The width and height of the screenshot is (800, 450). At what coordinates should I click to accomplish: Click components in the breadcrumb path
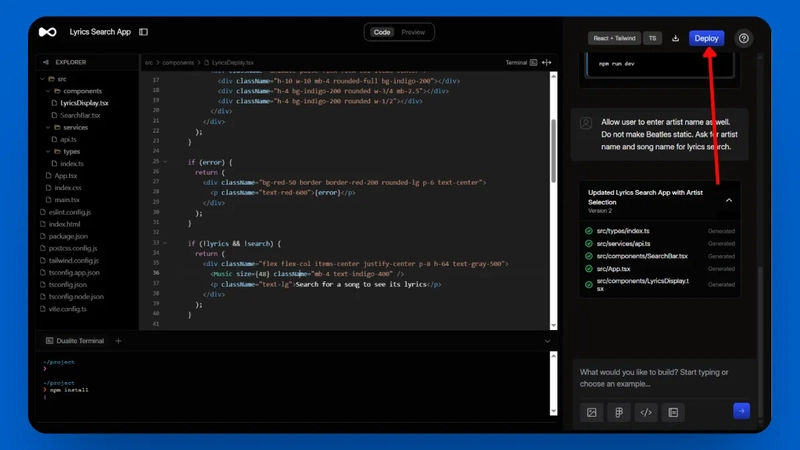[x=178, y=63]
